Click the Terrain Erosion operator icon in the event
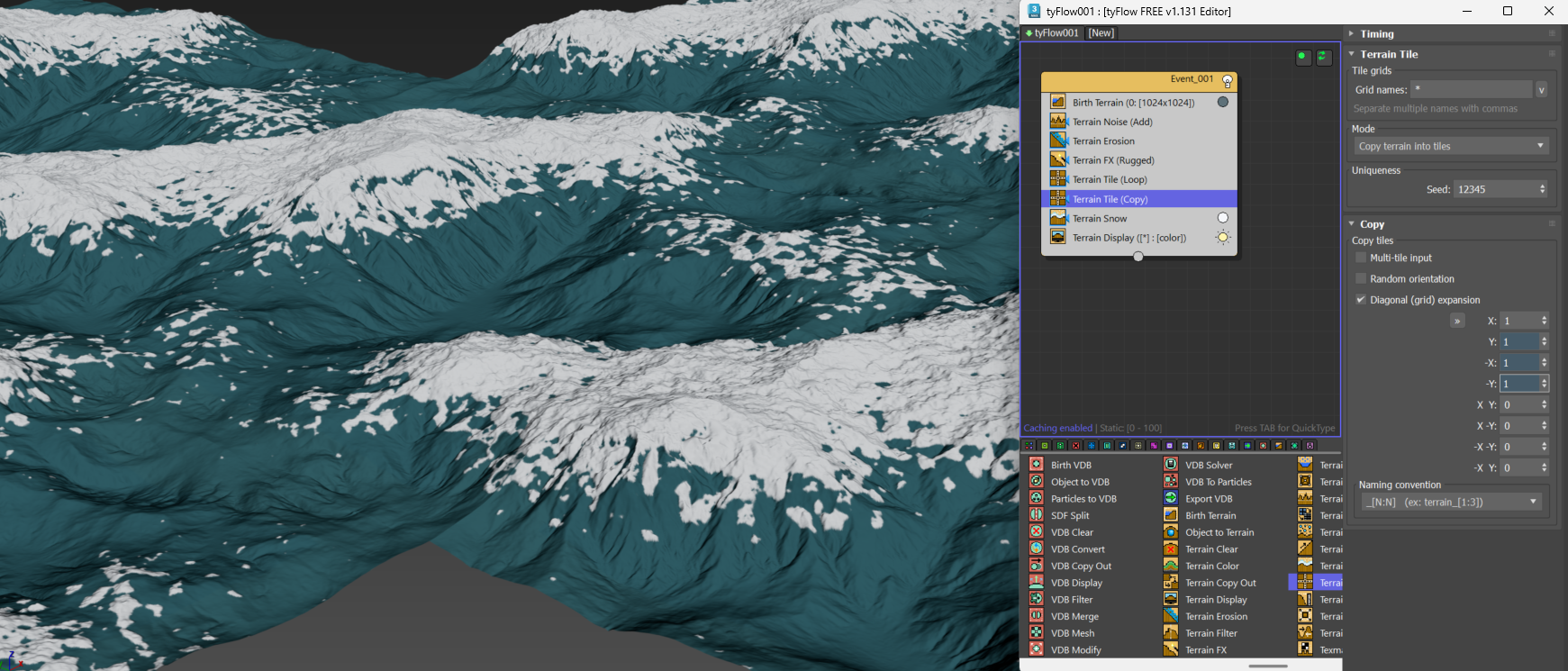 1058,141
